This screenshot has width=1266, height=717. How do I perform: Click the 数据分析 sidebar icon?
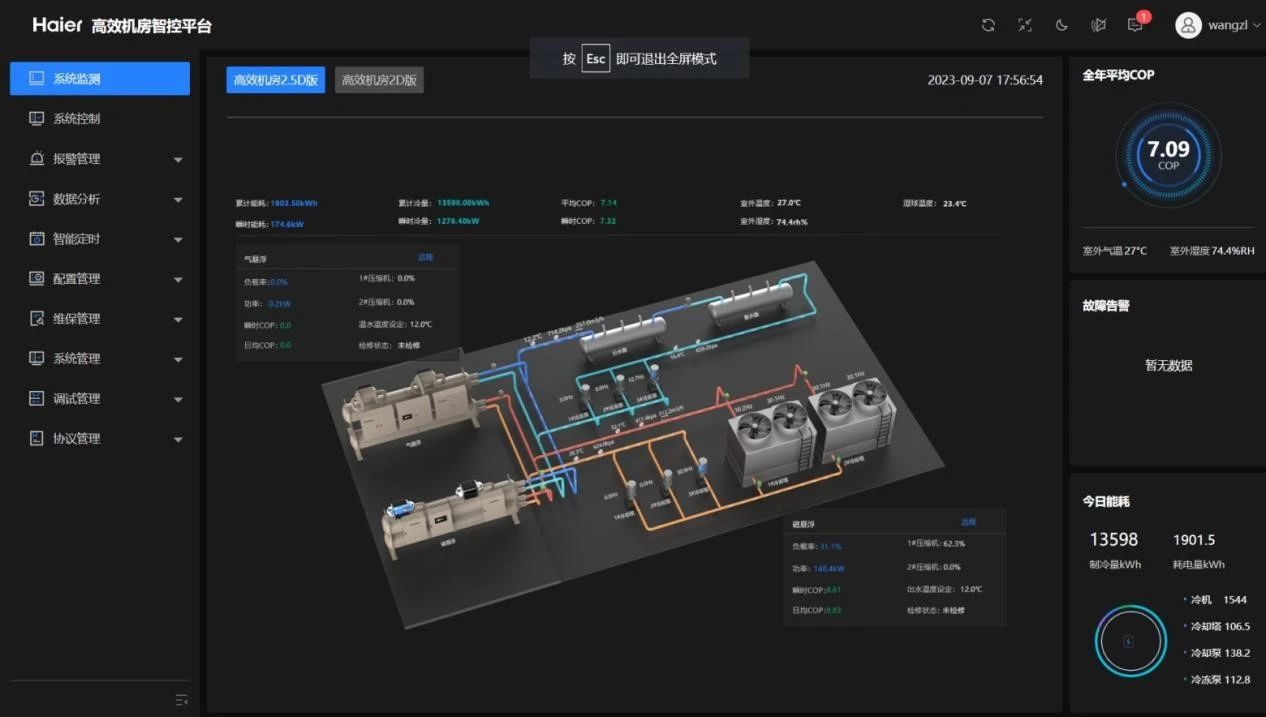pos(36,198)
